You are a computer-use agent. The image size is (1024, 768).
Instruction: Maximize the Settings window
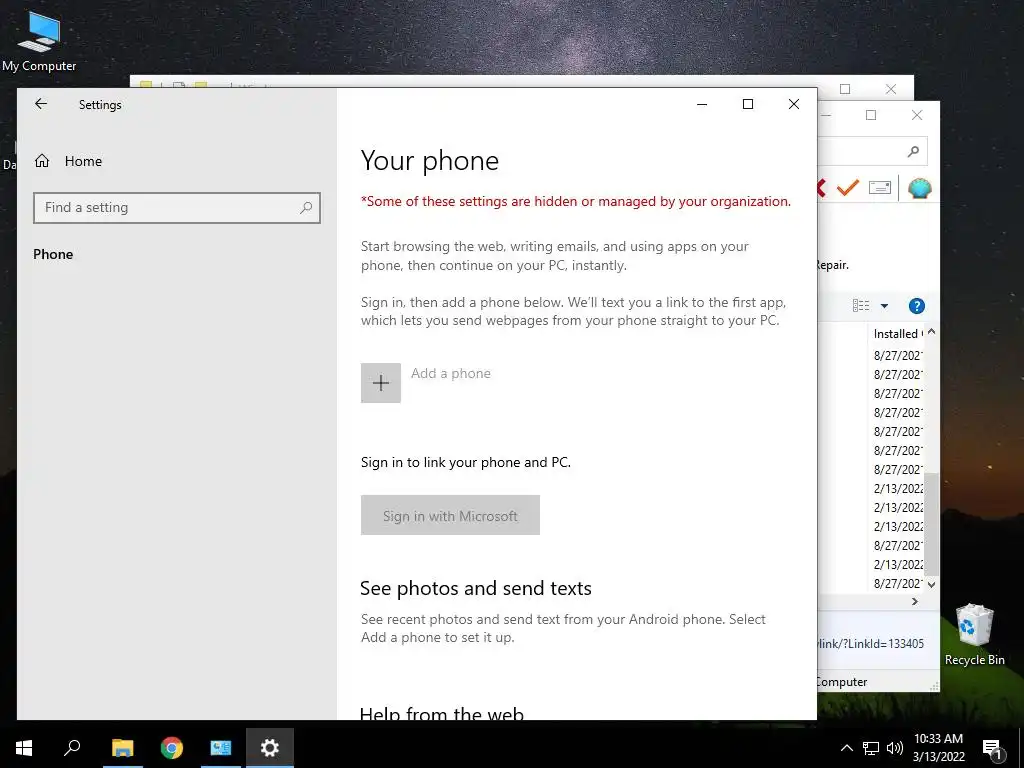pos(748,104)
